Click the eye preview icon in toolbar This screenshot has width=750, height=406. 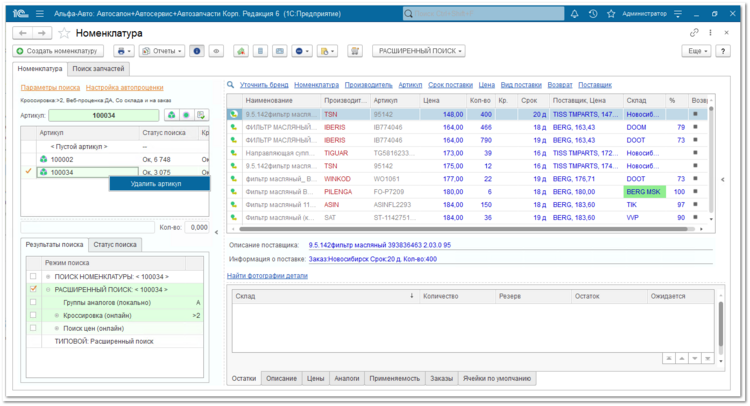216,51
